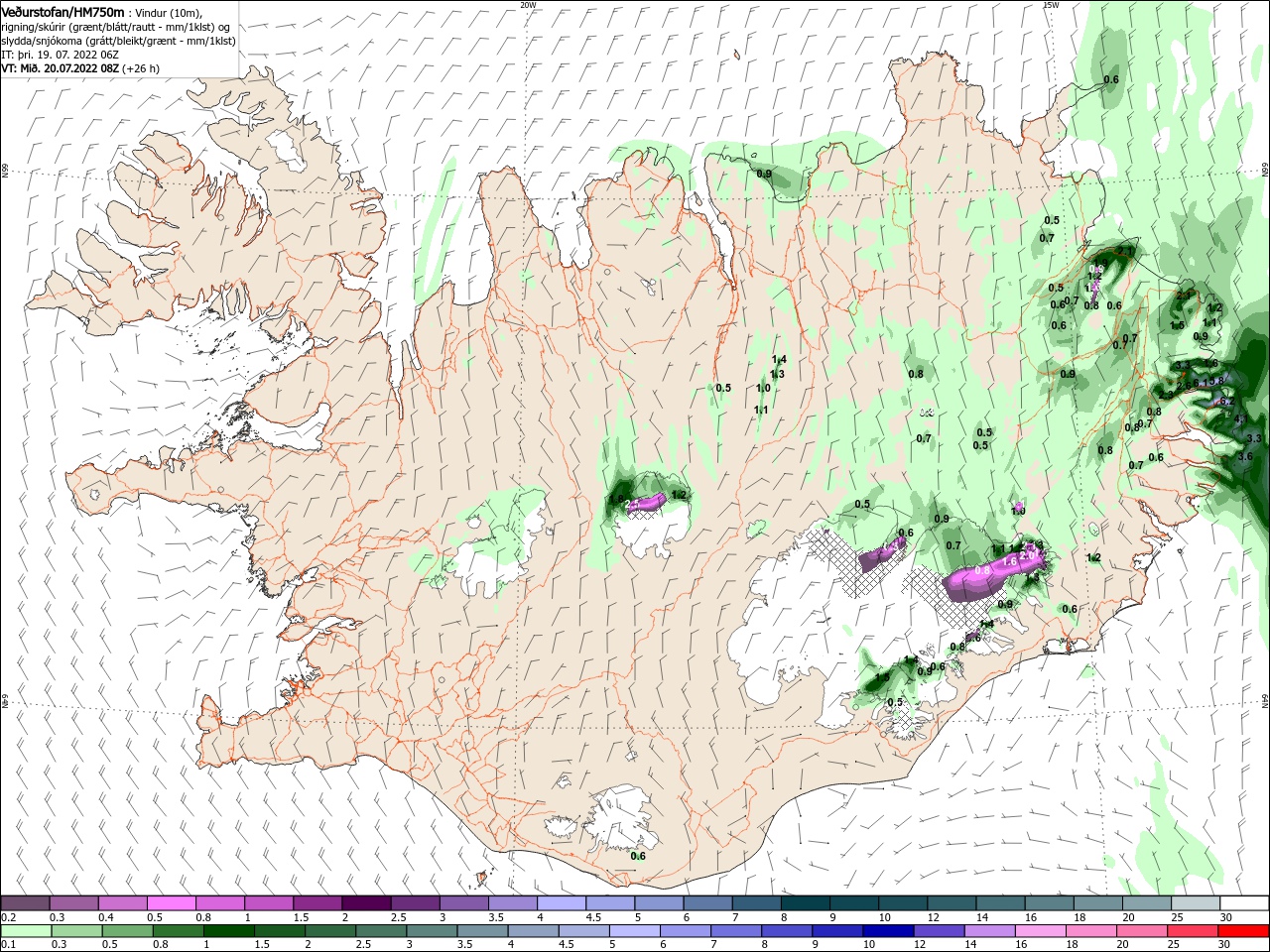Click the 'slydda/snjókoma (grátt/bleikt/grænt' description line

click(x=118, y=41)
